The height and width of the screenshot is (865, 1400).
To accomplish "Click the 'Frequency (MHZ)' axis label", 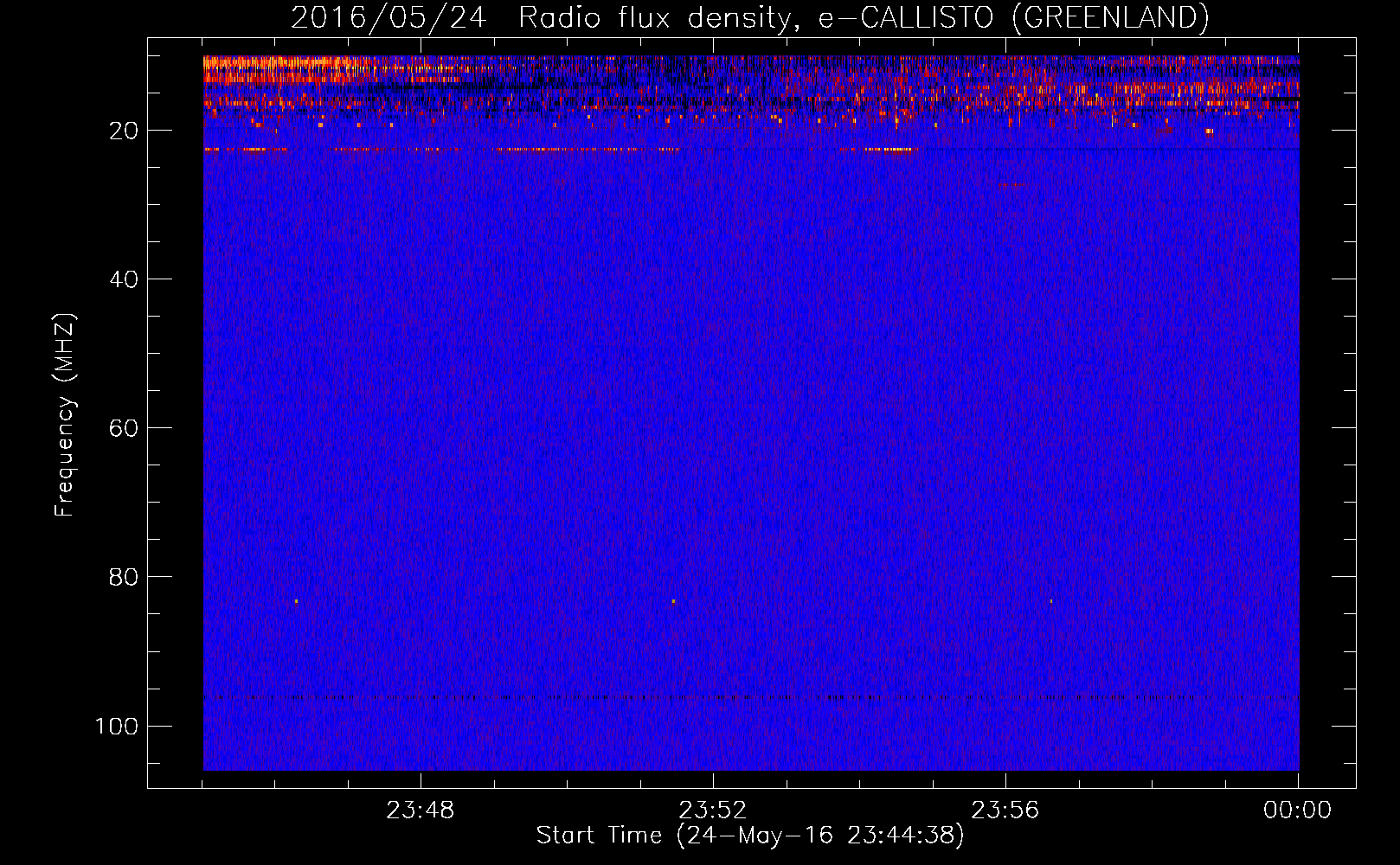I will pyautogui.click(x=65, y=414).
